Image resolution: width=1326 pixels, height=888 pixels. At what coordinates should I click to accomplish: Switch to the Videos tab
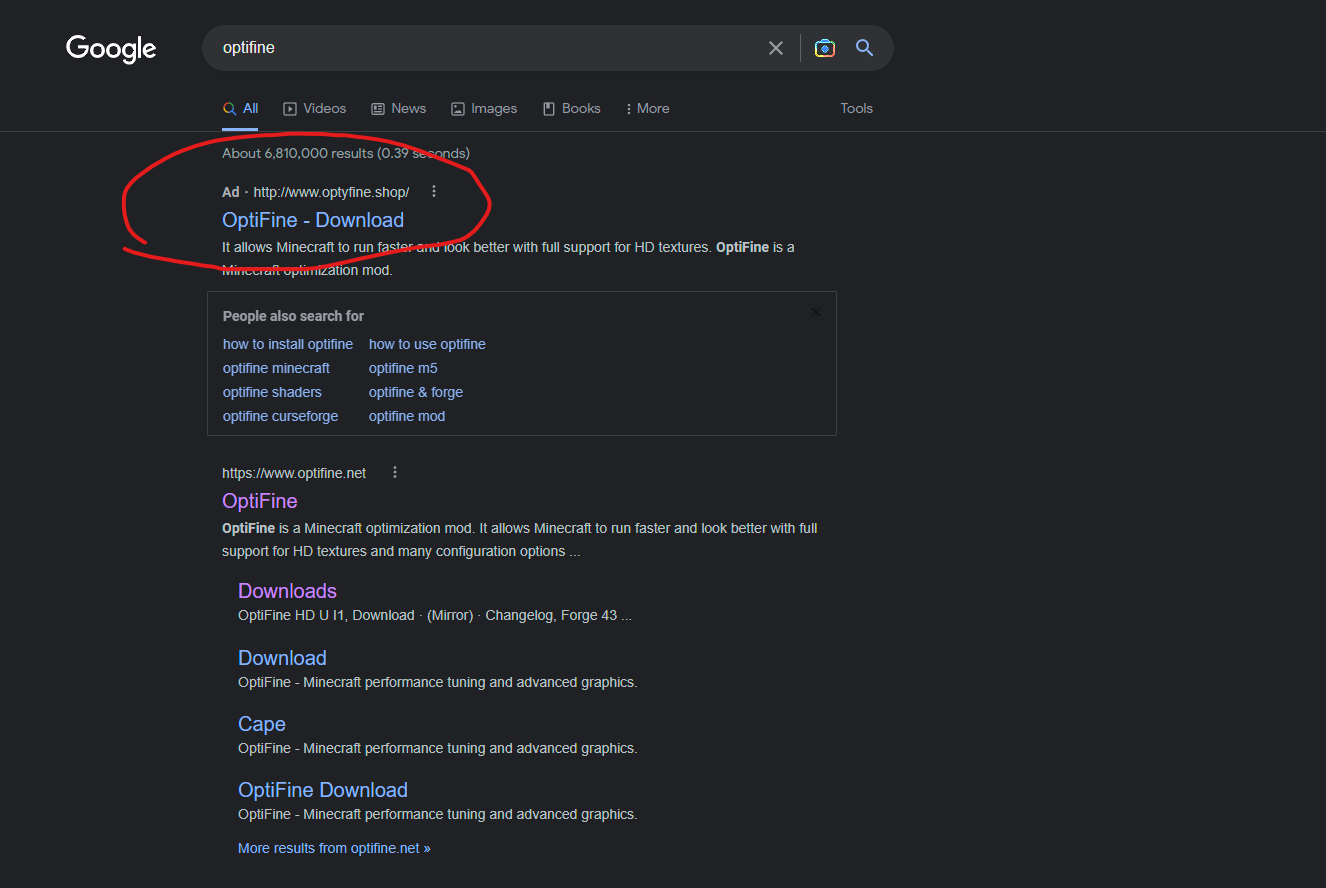pyautogui.click(x=315, y=108)
